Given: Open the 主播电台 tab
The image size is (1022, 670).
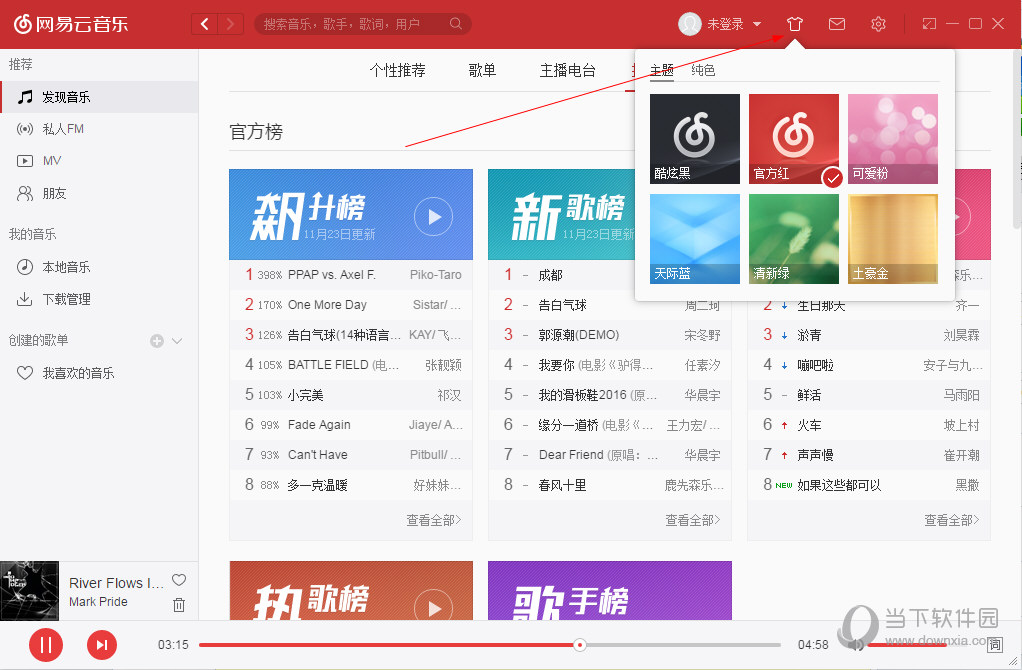Looking at the screenshot, I should [568, 70].
